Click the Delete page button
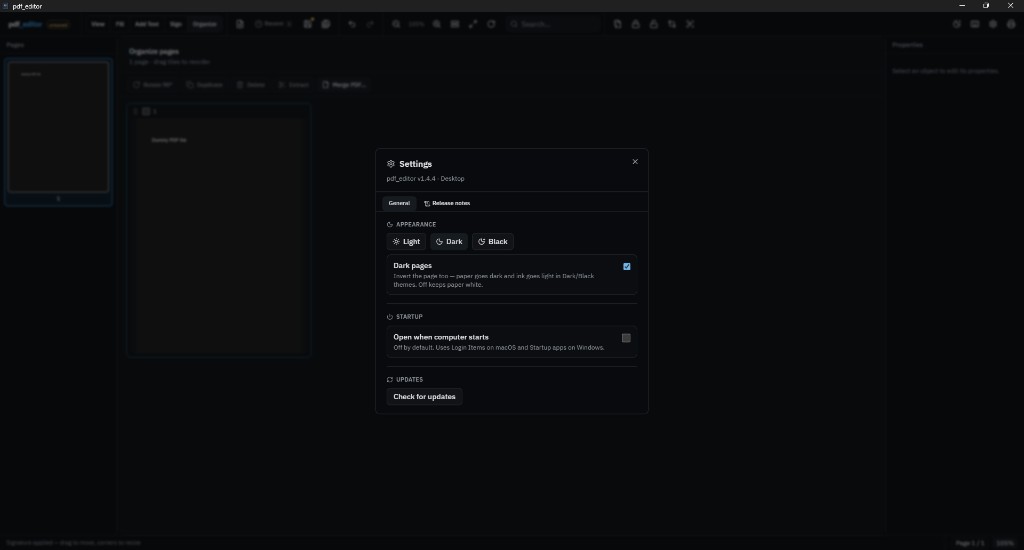The width and height of the screenshot is (1024, 550). pos(251,85)
